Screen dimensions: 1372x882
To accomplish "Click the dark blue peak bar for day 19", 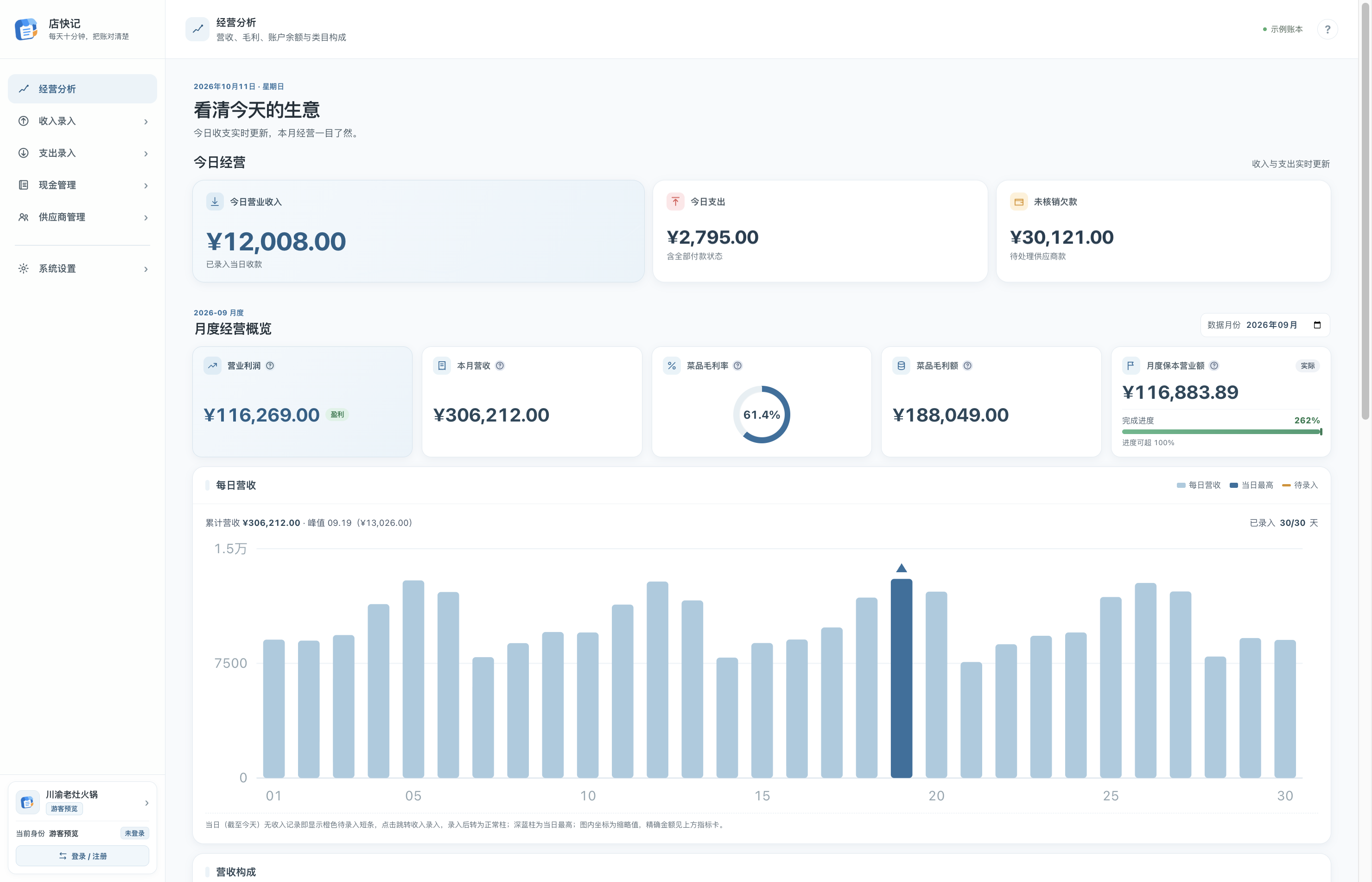I will tap(901, 678).
